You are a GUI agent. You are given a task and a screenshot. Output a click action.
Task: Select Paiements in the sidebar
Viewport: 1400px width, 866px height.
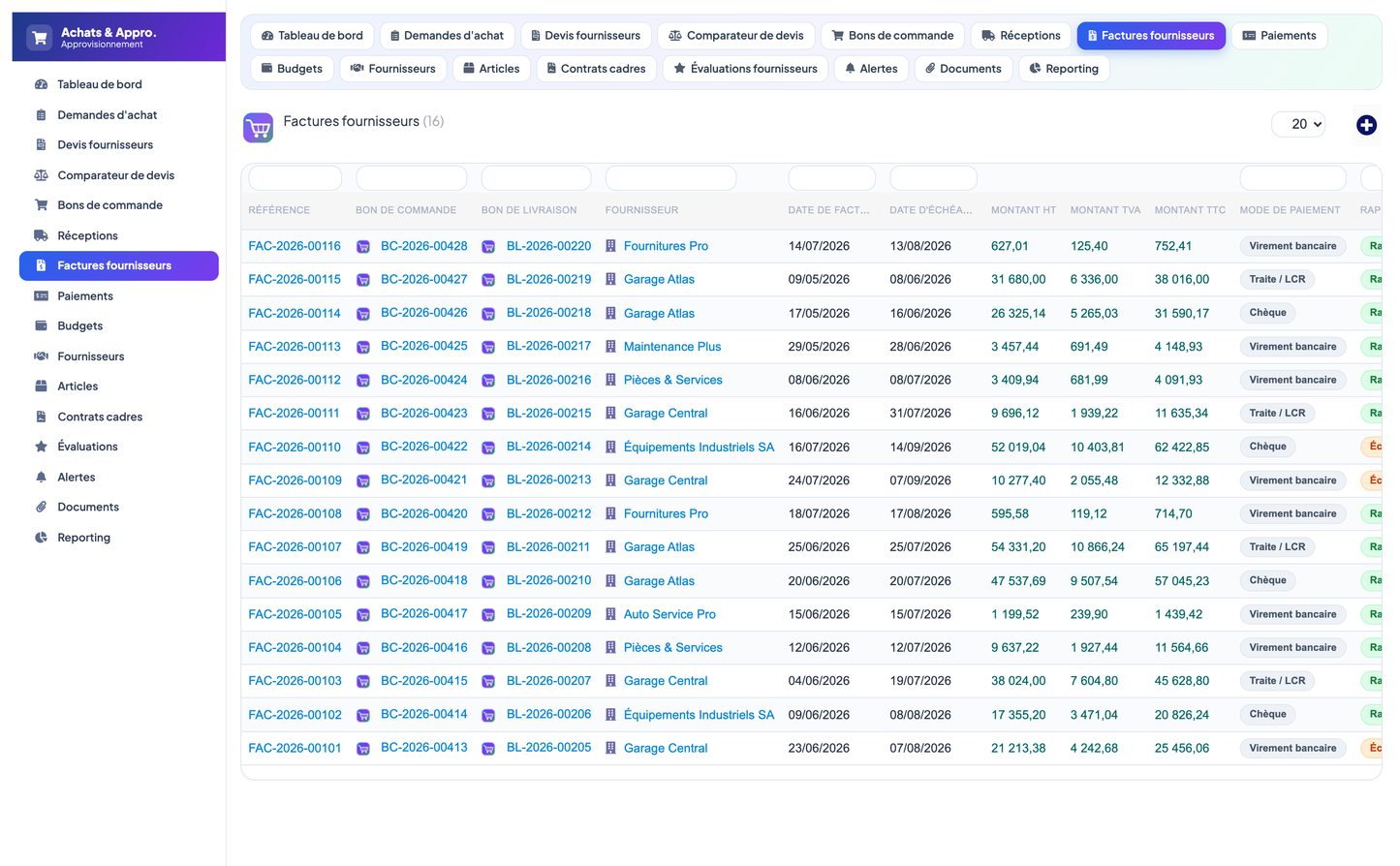point(119,296)
